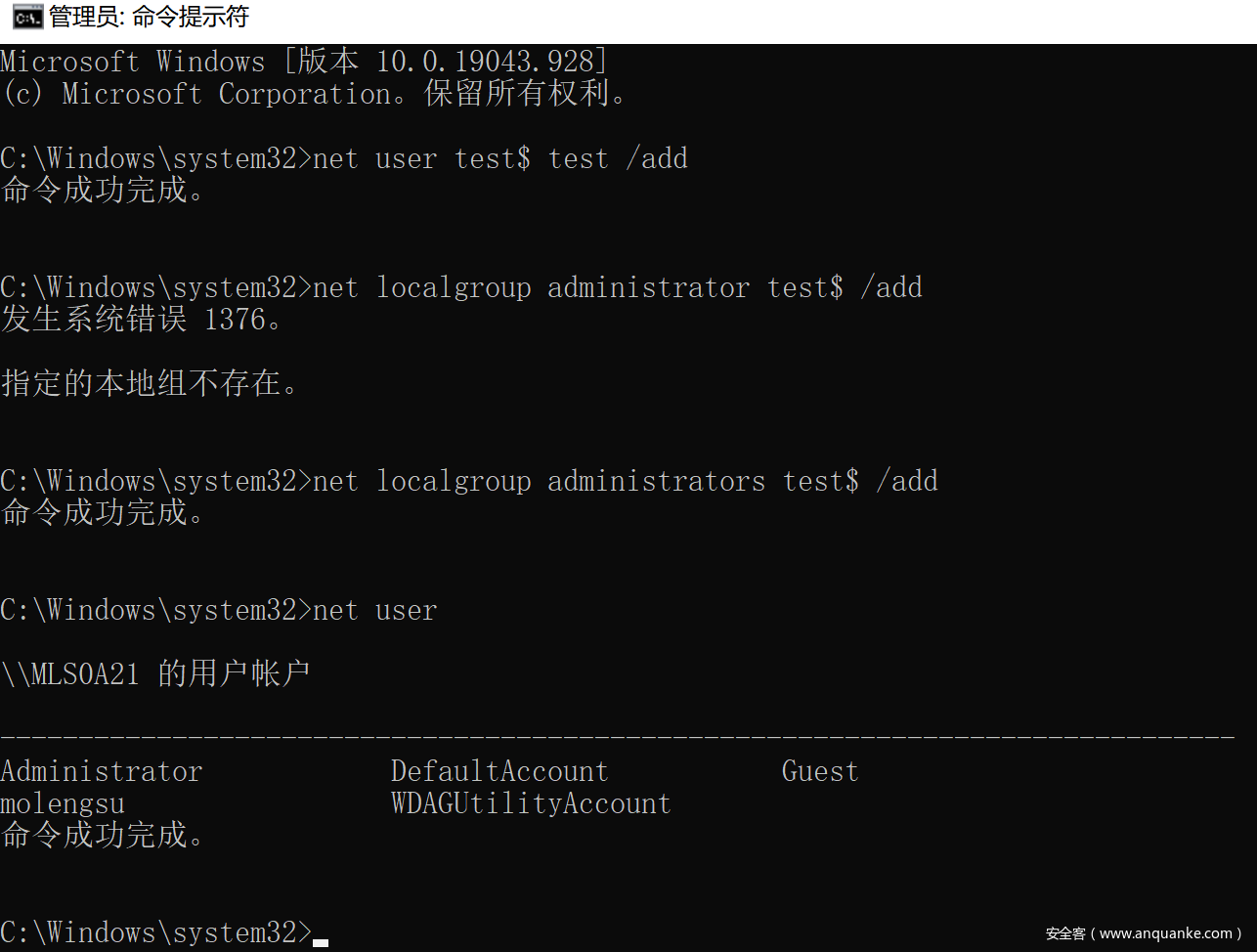Click the final C:\Windows\system32> prompt text
The height and width of the screenshot is (952, 1257).
pyautogui.click(x=155, y=932)
